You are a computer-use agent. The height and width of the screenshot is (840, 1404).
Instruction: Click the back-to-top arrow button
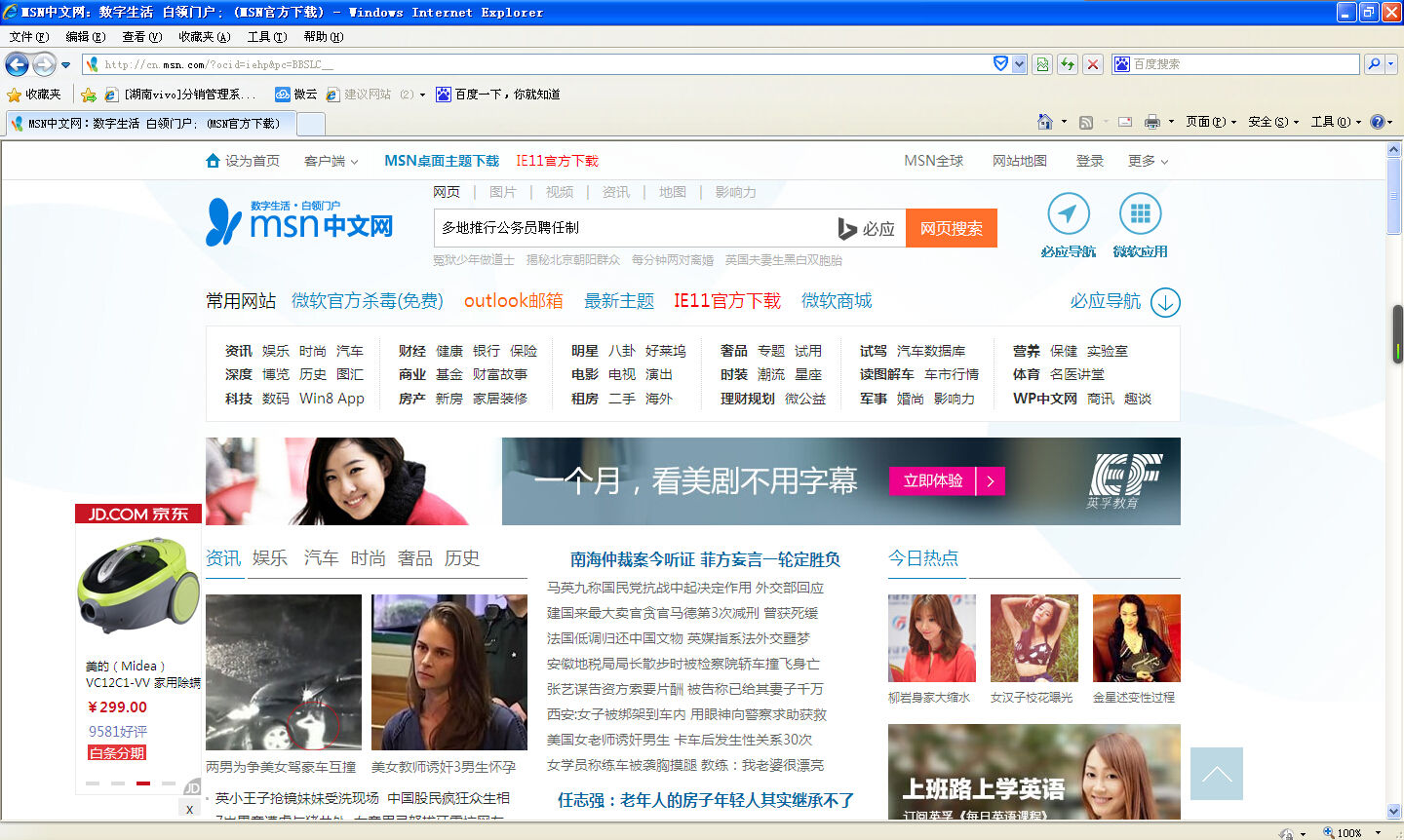point(1217,774)
